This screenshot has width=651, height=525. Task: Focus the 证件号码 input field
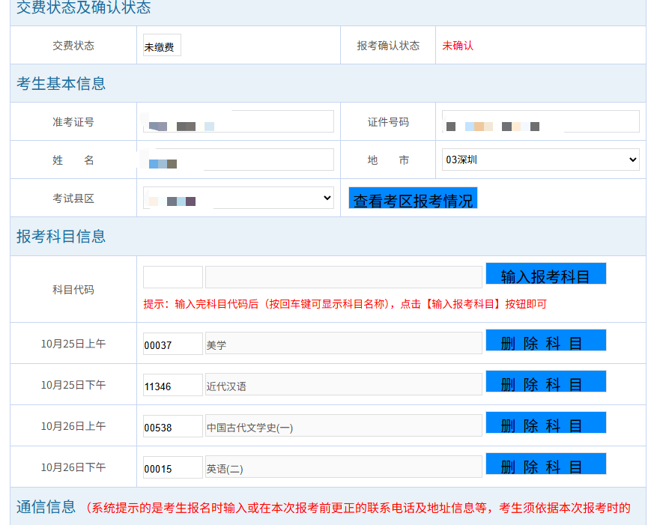pyautogui.click(x=540, y=122)
